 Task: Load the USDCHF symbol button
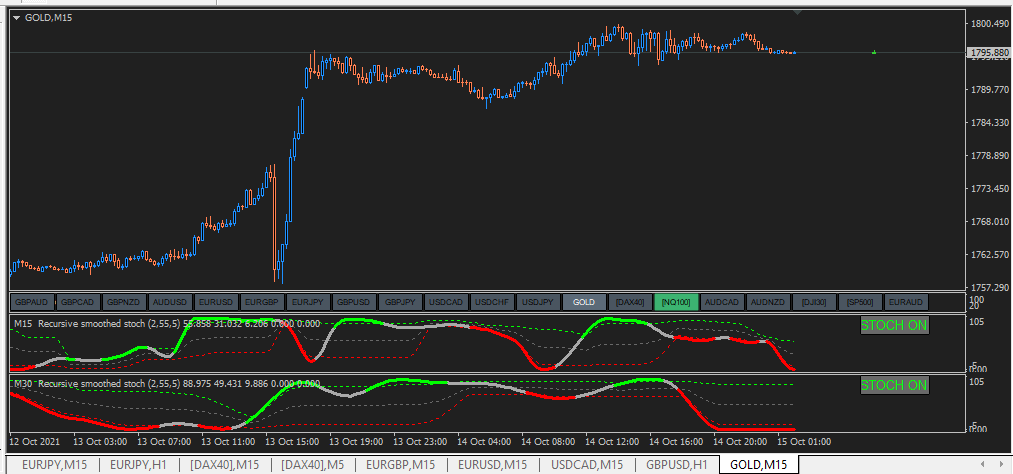(x=492, y=302)
